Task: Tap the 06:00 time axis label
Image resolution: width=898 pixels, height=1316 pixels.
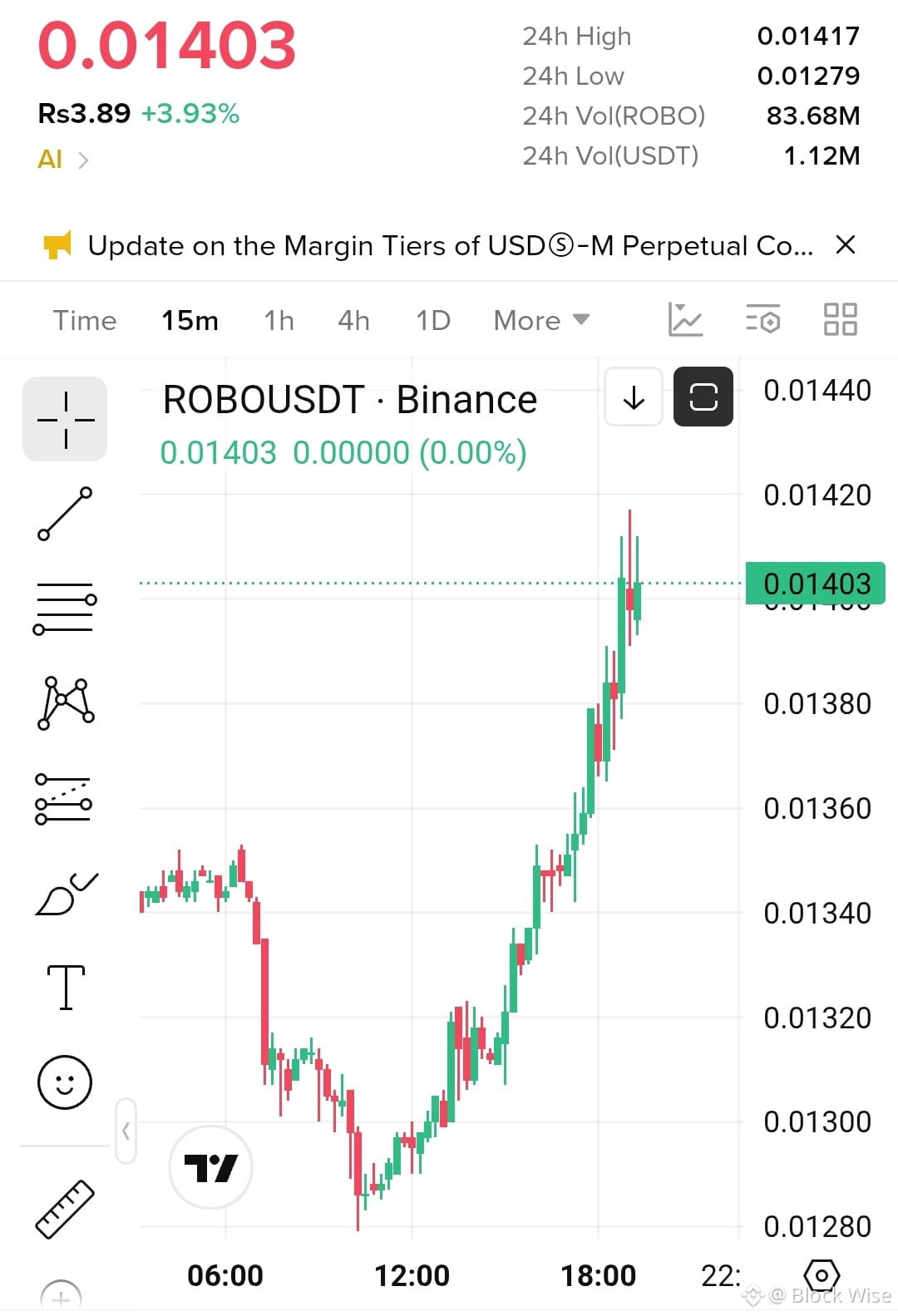Action: 225,1275
